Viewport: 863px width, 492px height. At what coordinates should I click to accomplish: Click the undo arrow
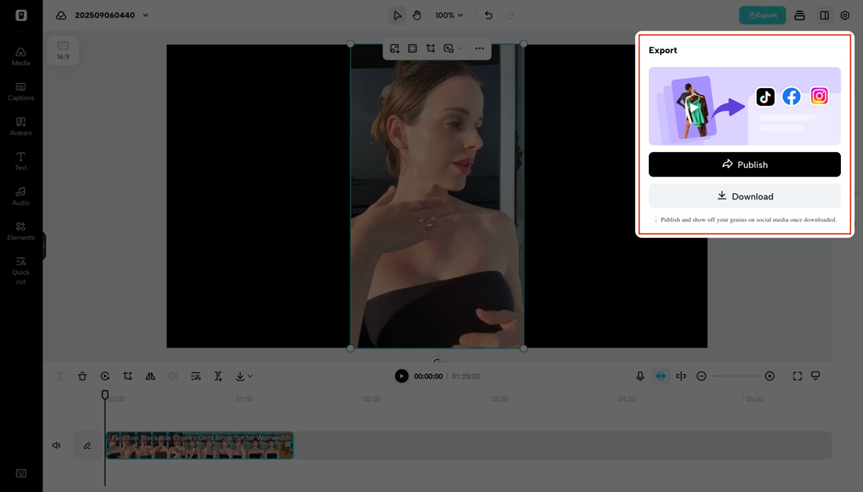(x=488, y=15)
